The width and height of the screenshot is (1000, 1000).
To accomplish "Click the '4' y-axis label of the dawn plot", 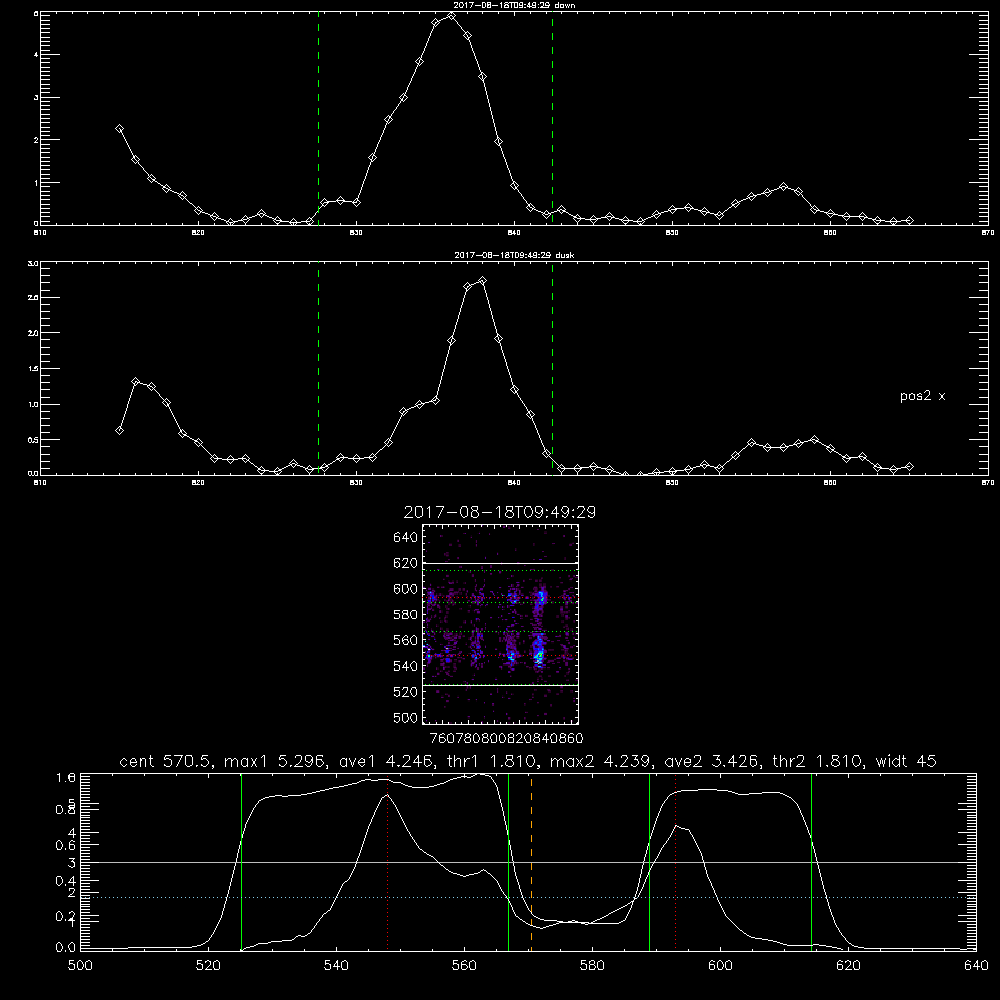I will click(36, 55).
